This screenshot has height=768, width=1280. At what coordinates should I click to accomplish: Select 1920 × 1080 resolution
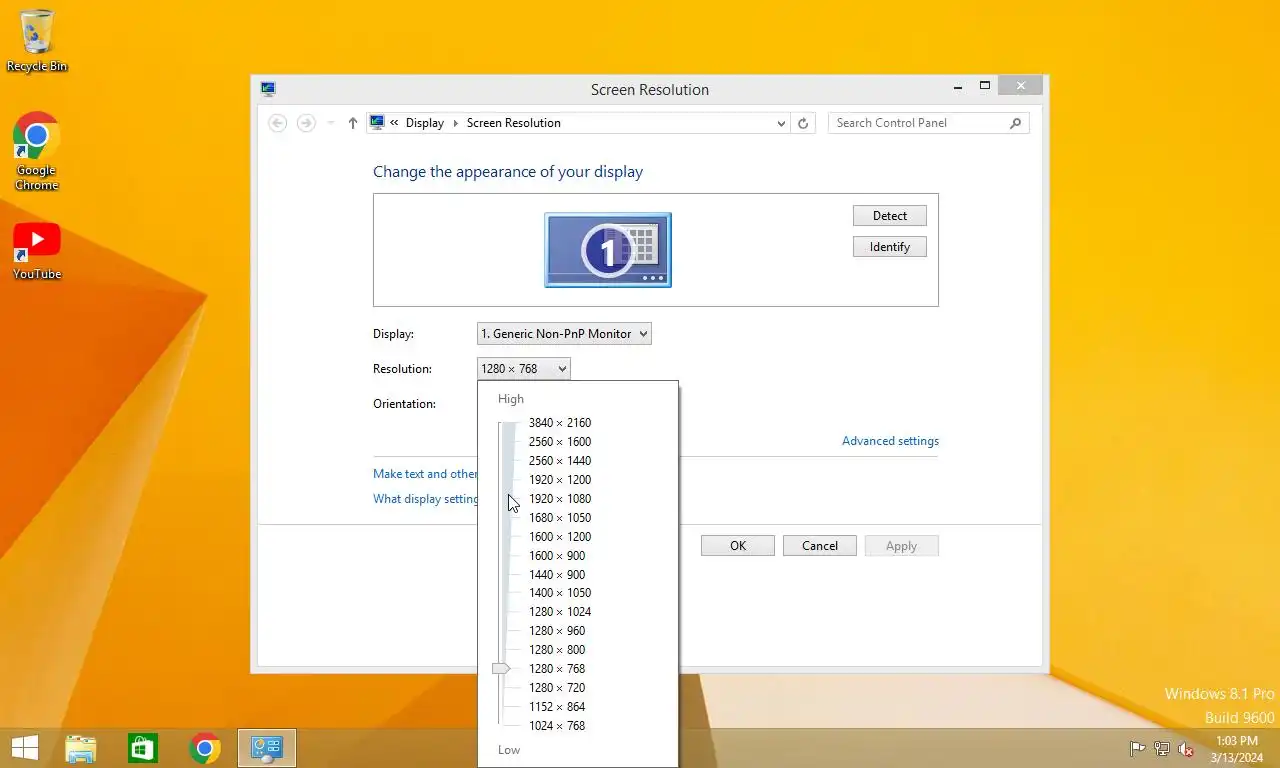tap(560, 499)
